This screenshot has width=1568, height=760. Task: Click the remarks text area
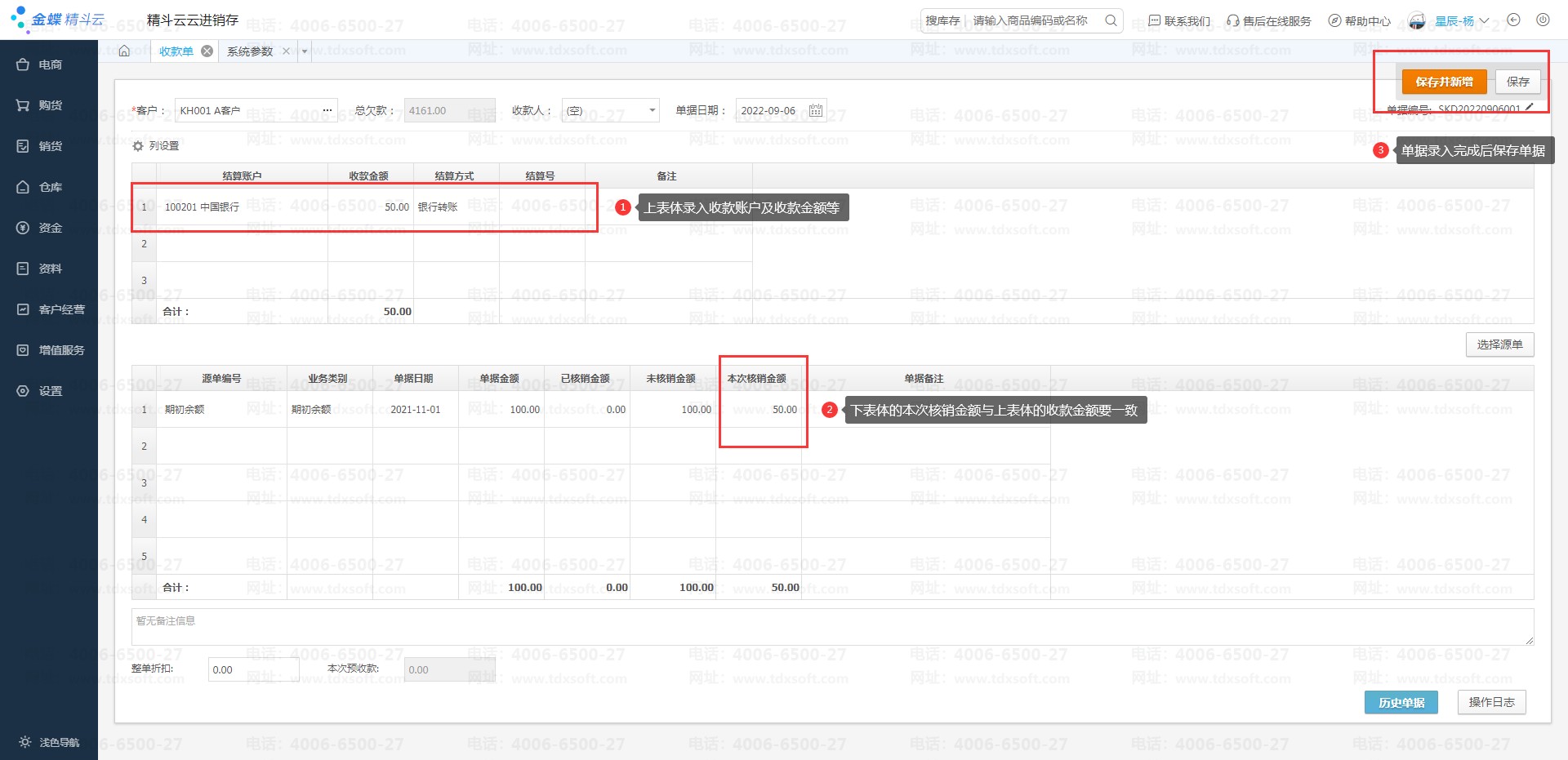coord(831,627)
